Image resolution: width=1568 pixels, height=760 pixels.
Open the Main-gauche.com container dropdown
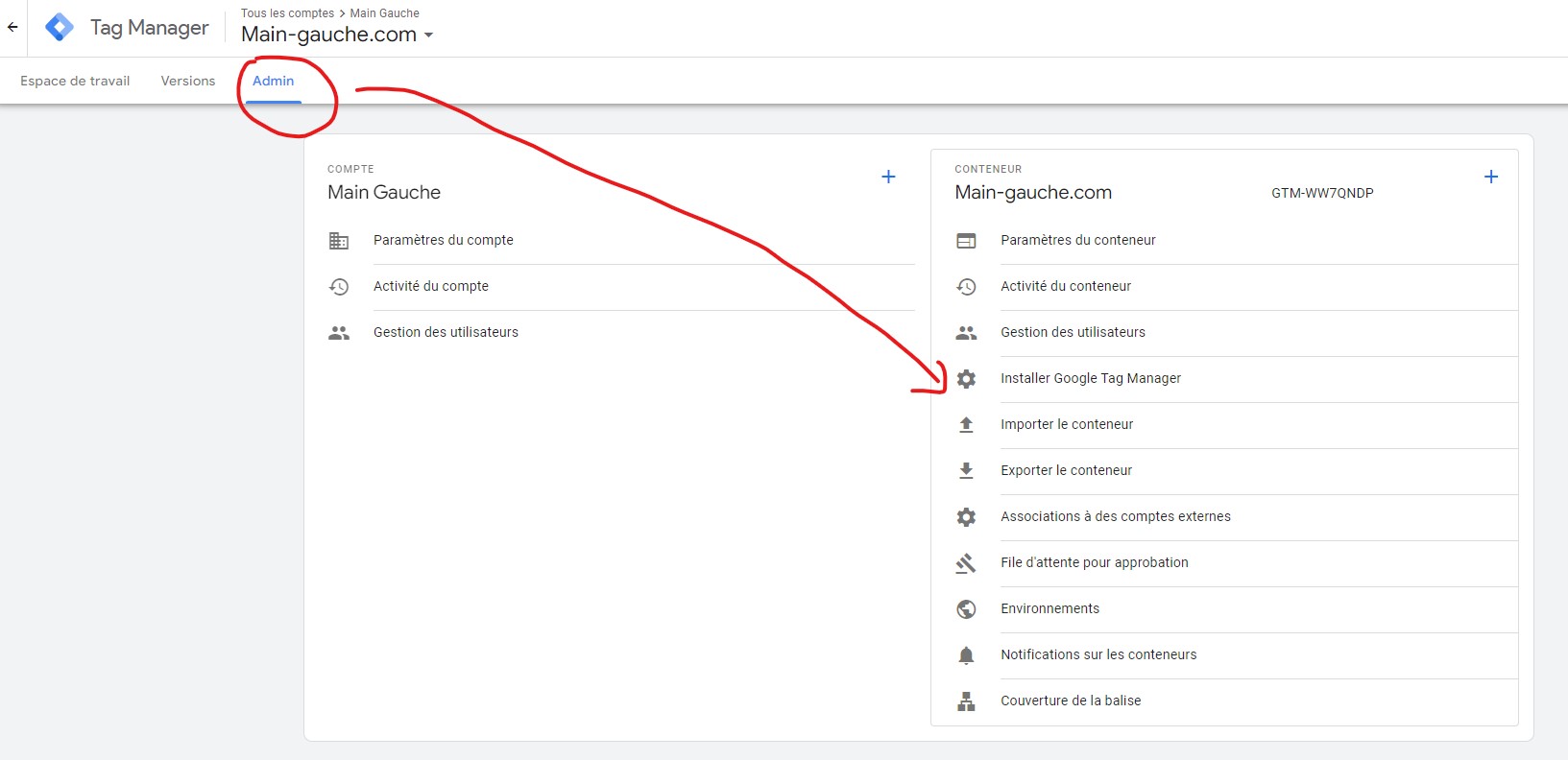337,35
